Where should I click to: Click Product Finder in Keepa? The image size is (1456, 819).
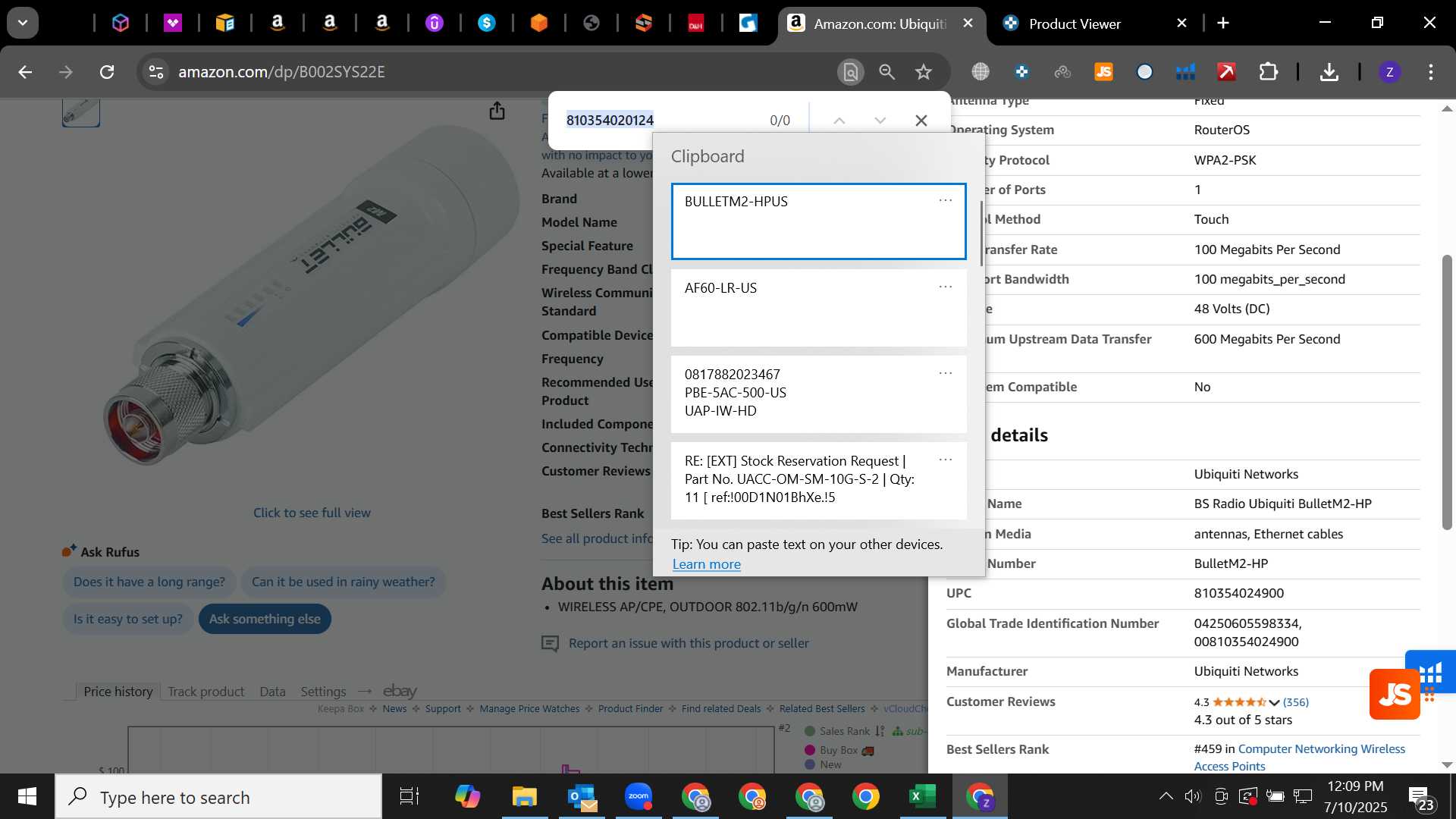(630, 709)
